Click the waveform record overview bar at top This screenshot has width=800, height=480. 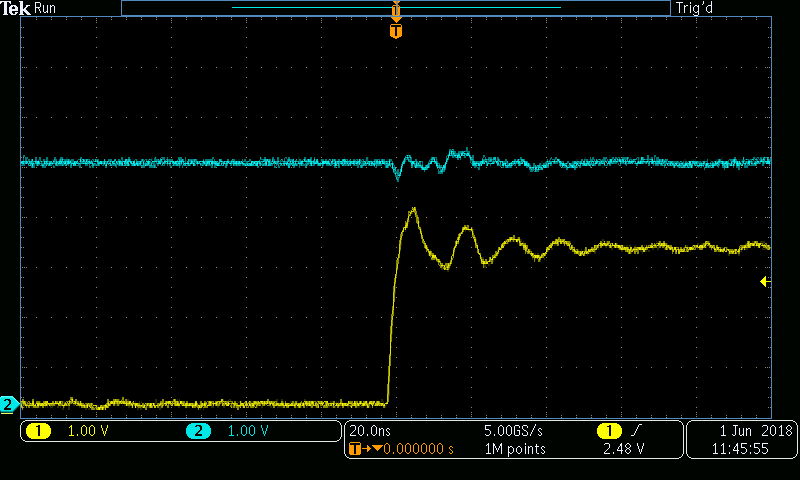(x=395, y=8)
